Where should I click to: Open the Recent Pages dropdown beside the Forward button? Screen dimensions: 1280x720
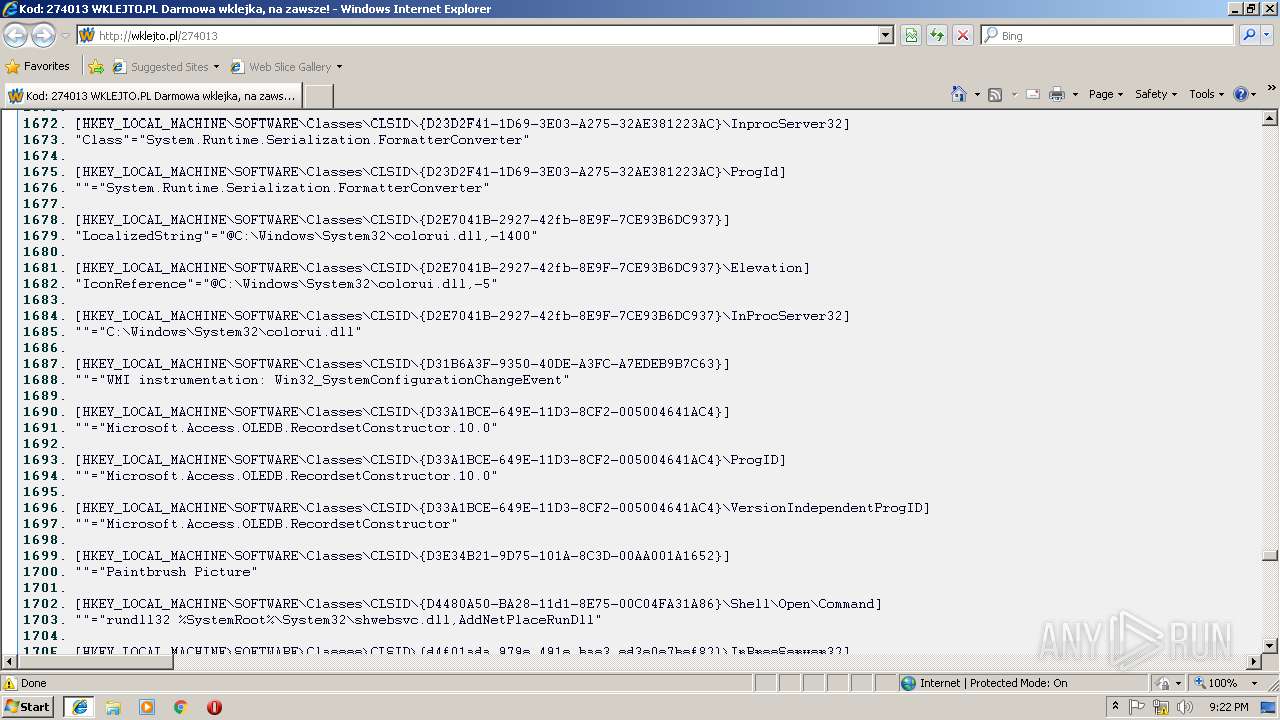click(65, 35)
